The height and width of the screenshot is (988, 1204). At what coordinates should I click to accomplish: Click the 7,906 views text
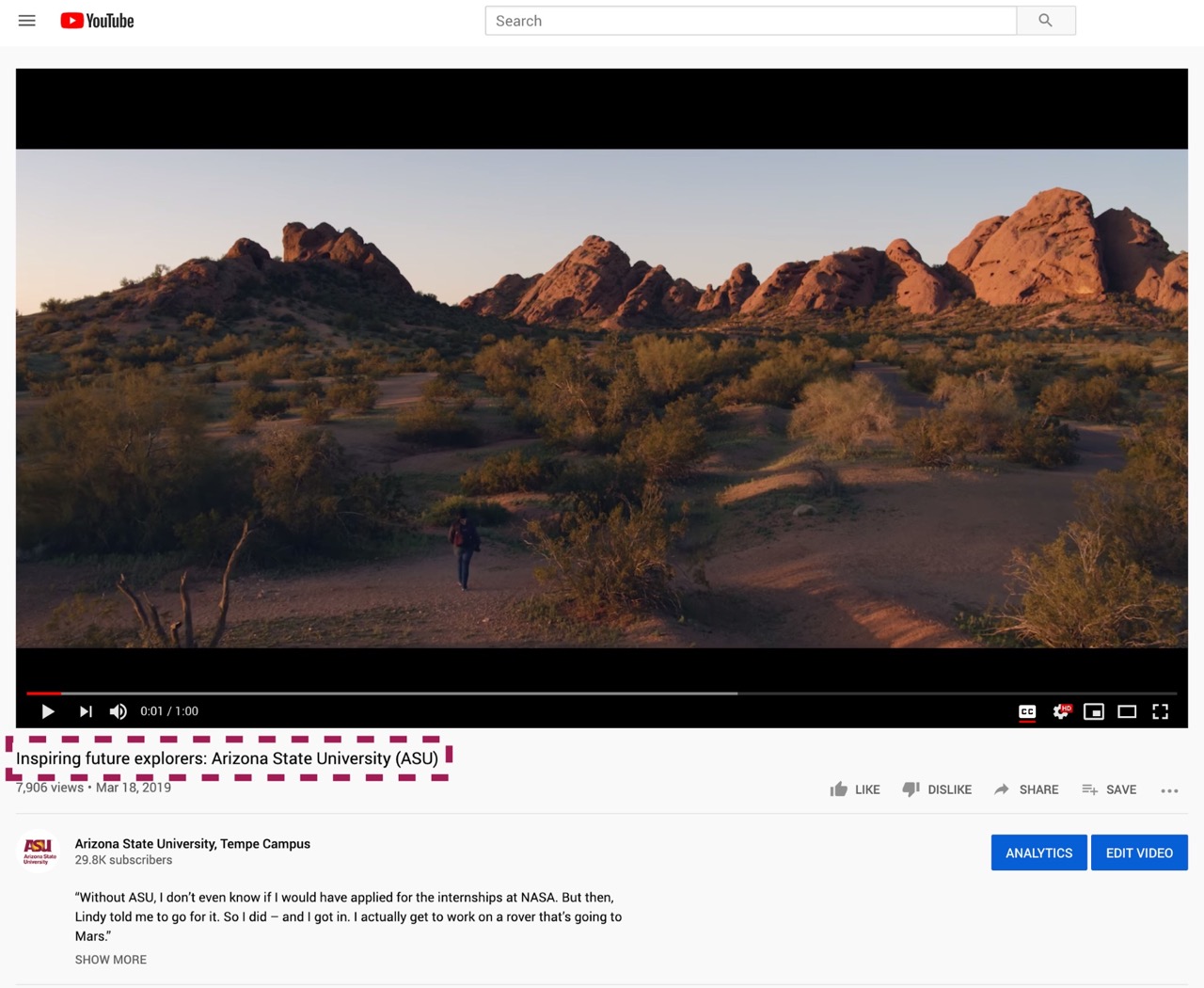pyautogui.click(x=50, y=788)
